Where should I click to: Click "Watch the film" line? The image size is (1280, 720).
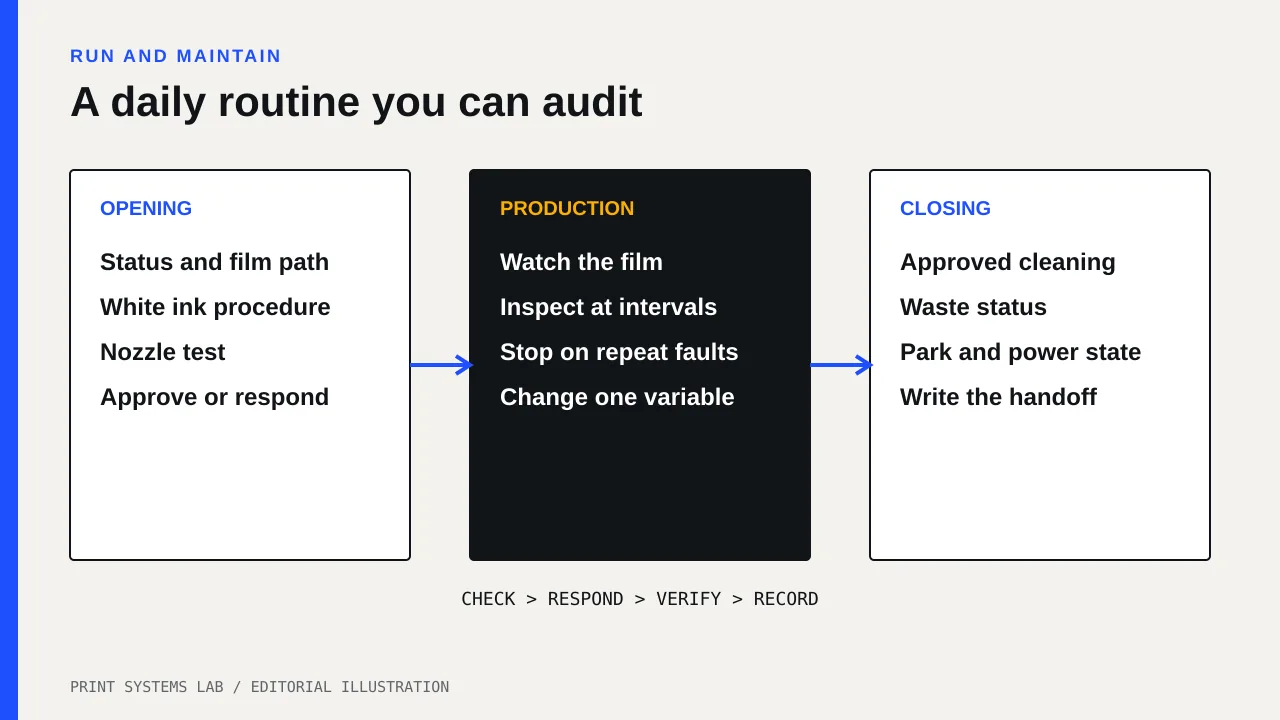[x=581, y=262]
